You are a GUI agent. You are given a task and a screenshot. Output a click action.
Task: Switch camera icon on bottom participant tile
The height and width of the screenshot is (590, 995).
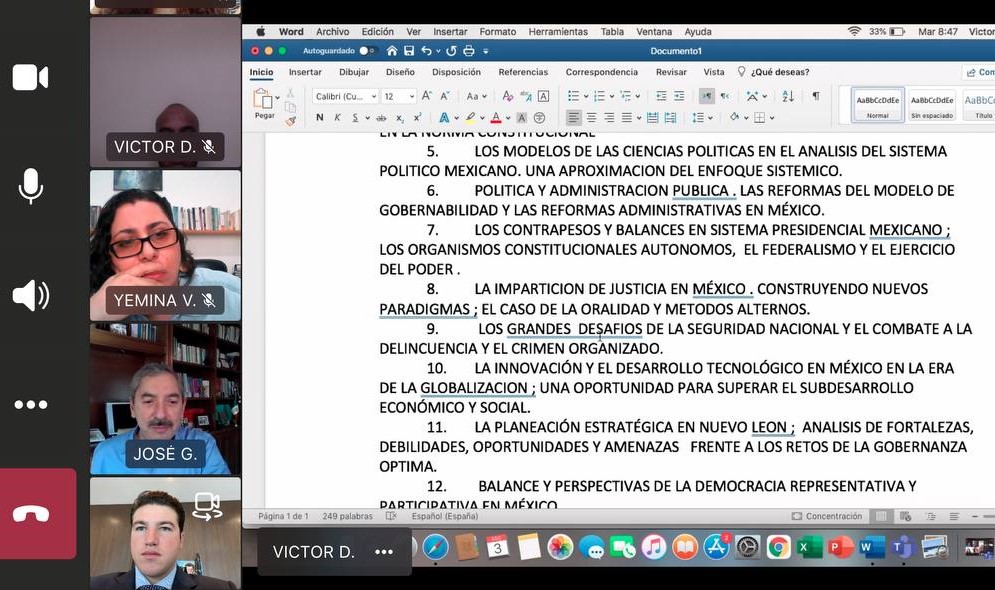208,506
